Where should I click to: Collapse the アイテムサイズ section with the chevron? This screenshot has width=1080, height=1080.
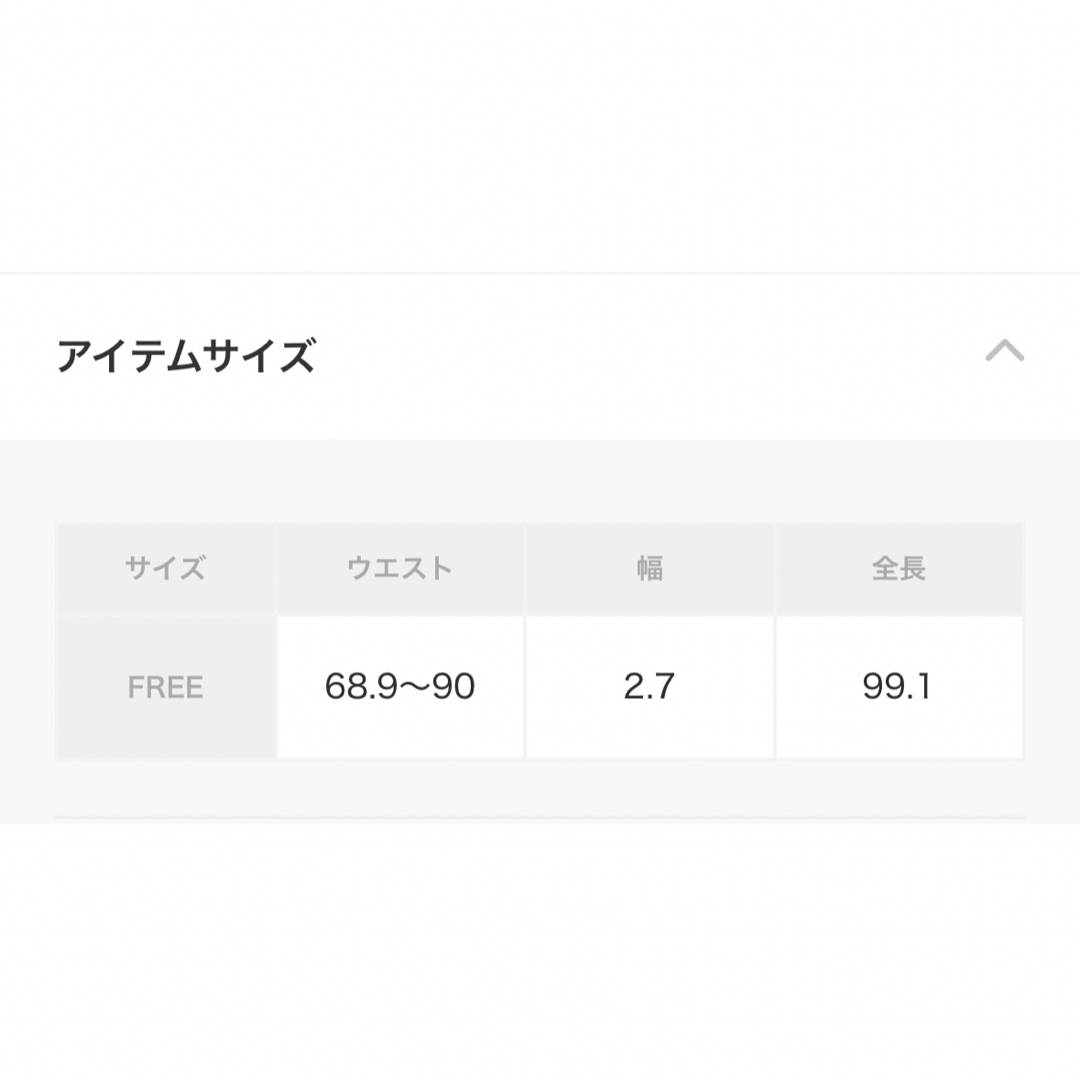(x=1004, y=351)
